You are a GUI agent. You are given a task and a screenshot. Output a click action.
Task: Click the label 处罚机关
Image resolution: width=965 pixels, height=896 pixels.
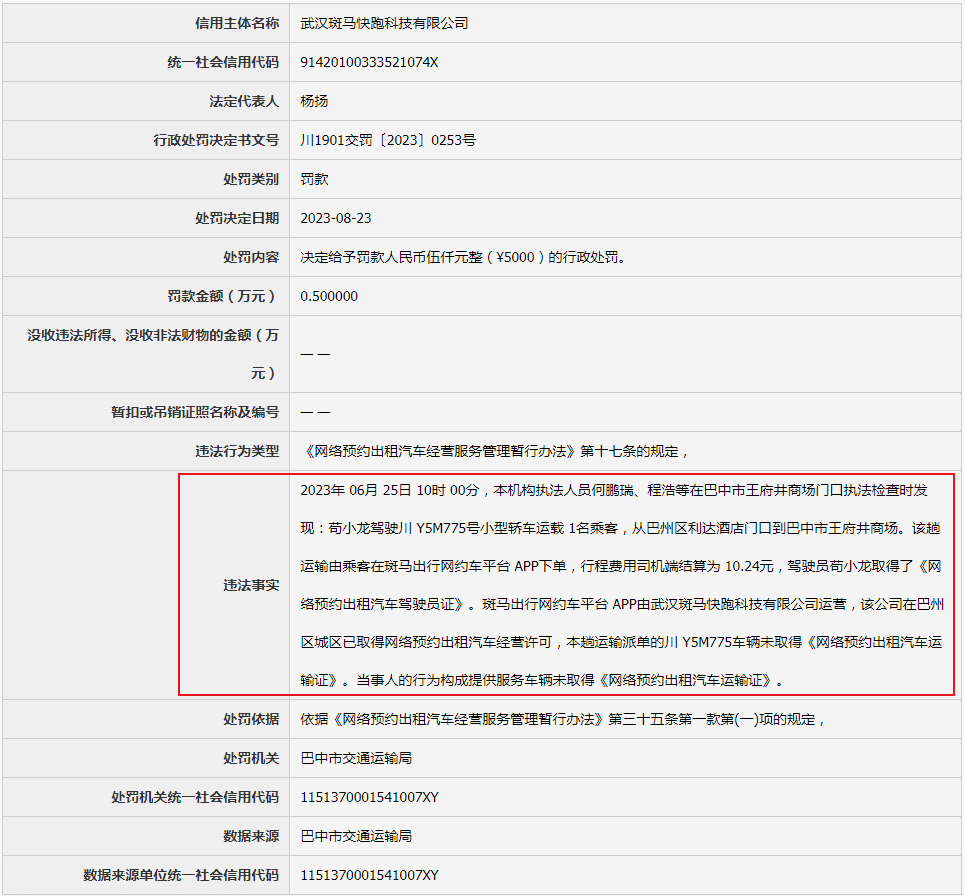pos(251,758)
